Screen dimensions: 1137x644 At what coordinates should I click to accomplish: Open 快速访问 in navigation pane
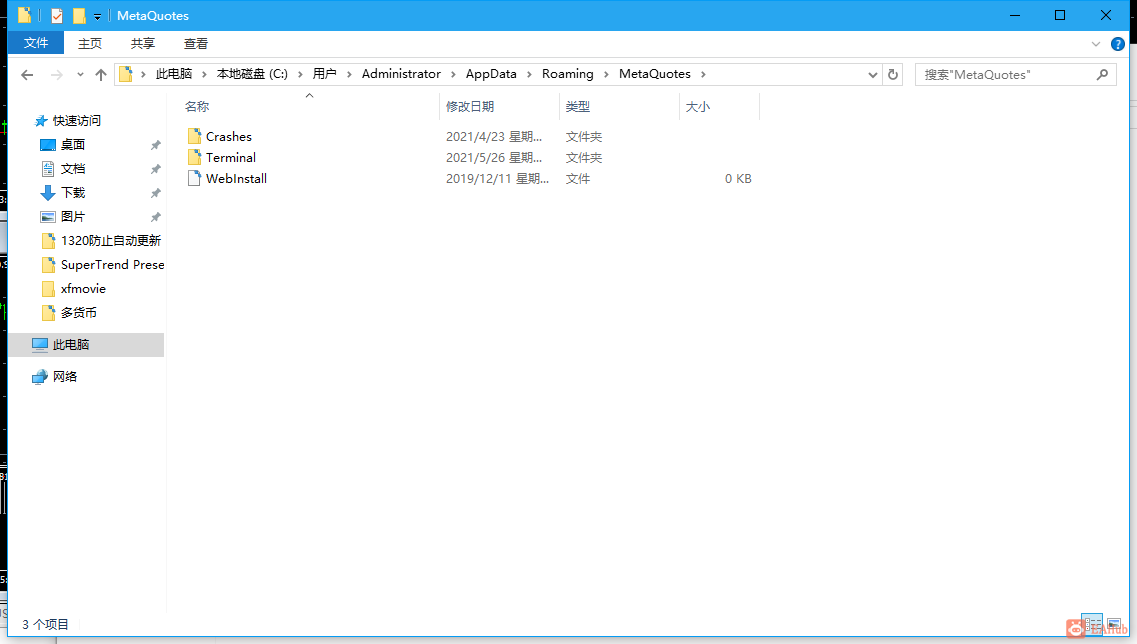[x=76, y=120]
